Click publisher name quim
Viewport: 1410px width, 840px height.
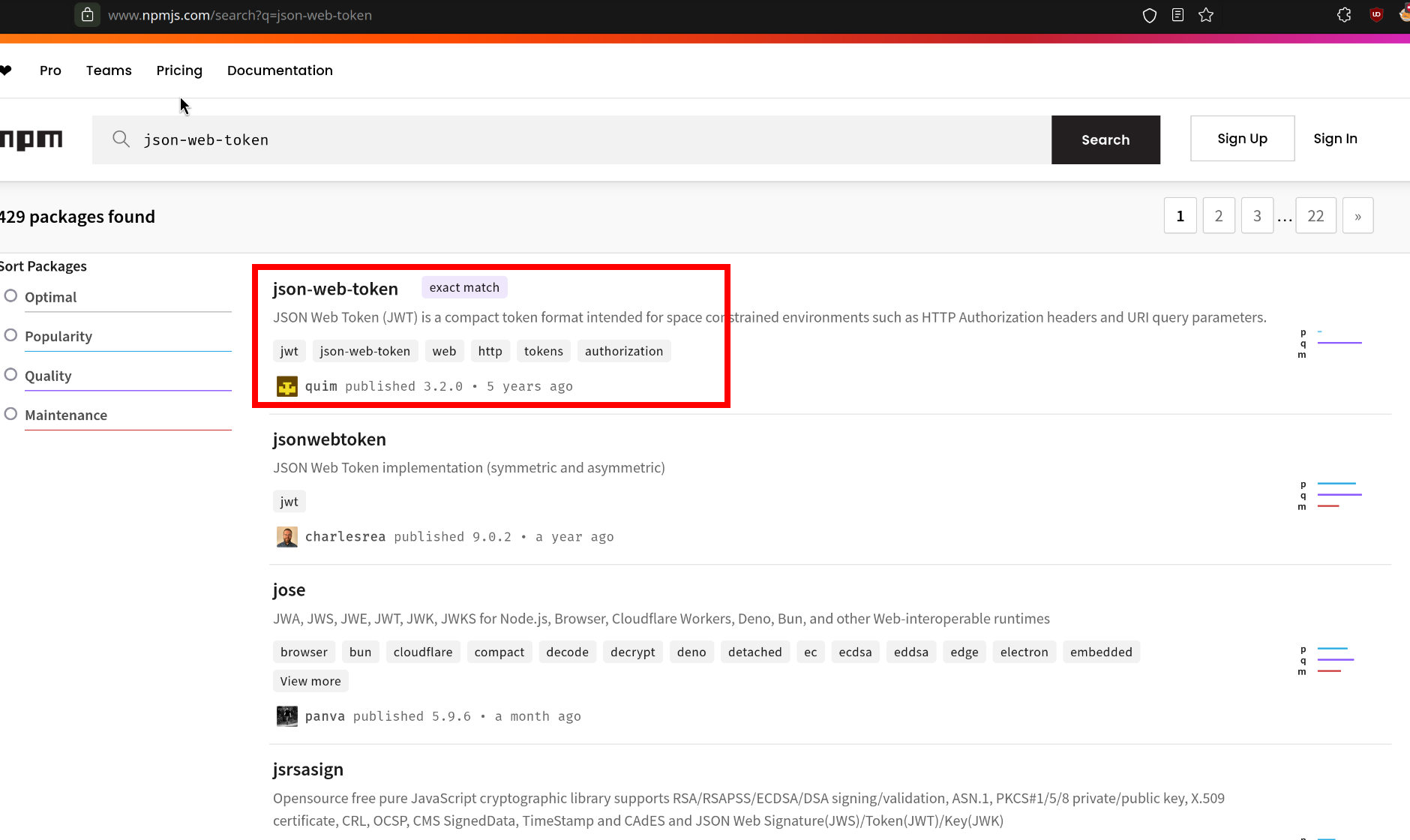[321, 386]
